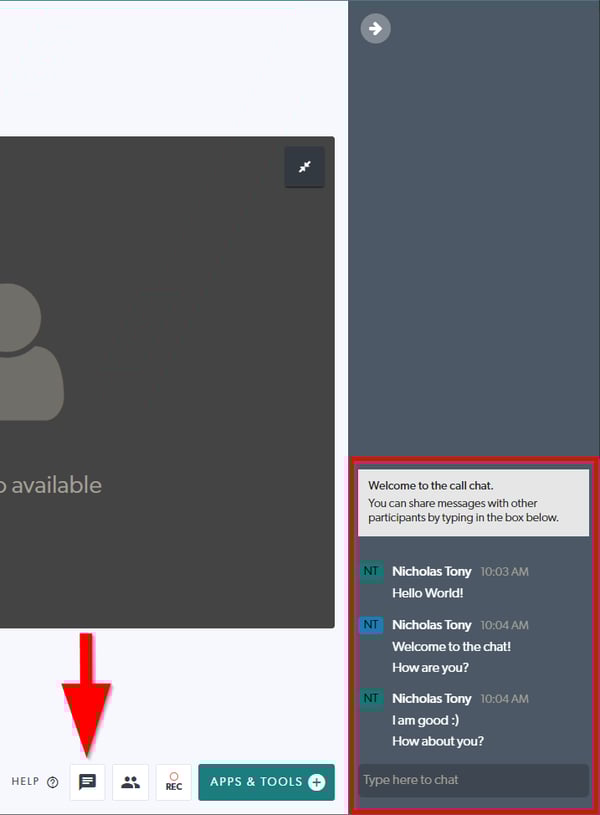Image resolution: width=600 pixels, height=815 pixels.
Task: Select the 'Hello World!' chat message
Action: [427, 593]
